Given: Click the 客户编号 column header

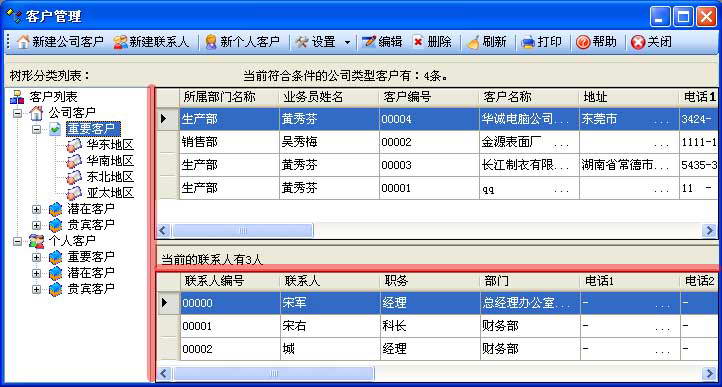Looking at the screenshot, I should pos(429,97).
